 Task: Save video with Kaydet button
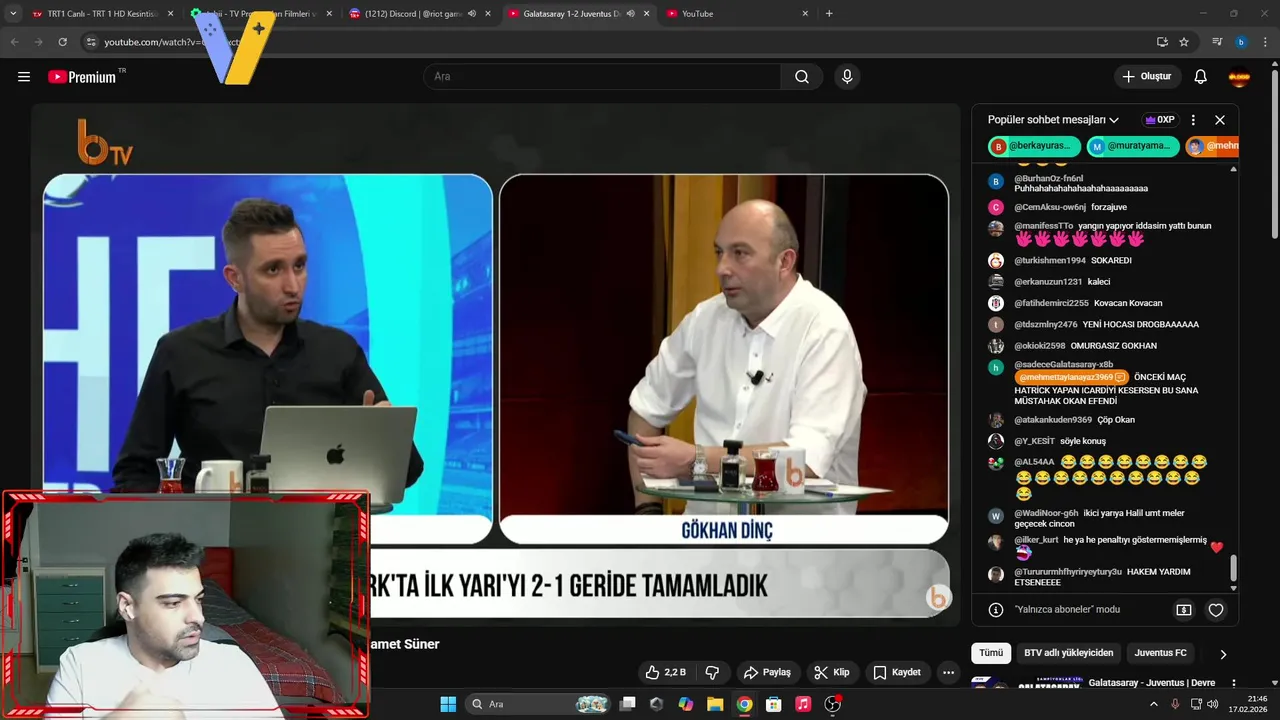[x=897, y=672]
